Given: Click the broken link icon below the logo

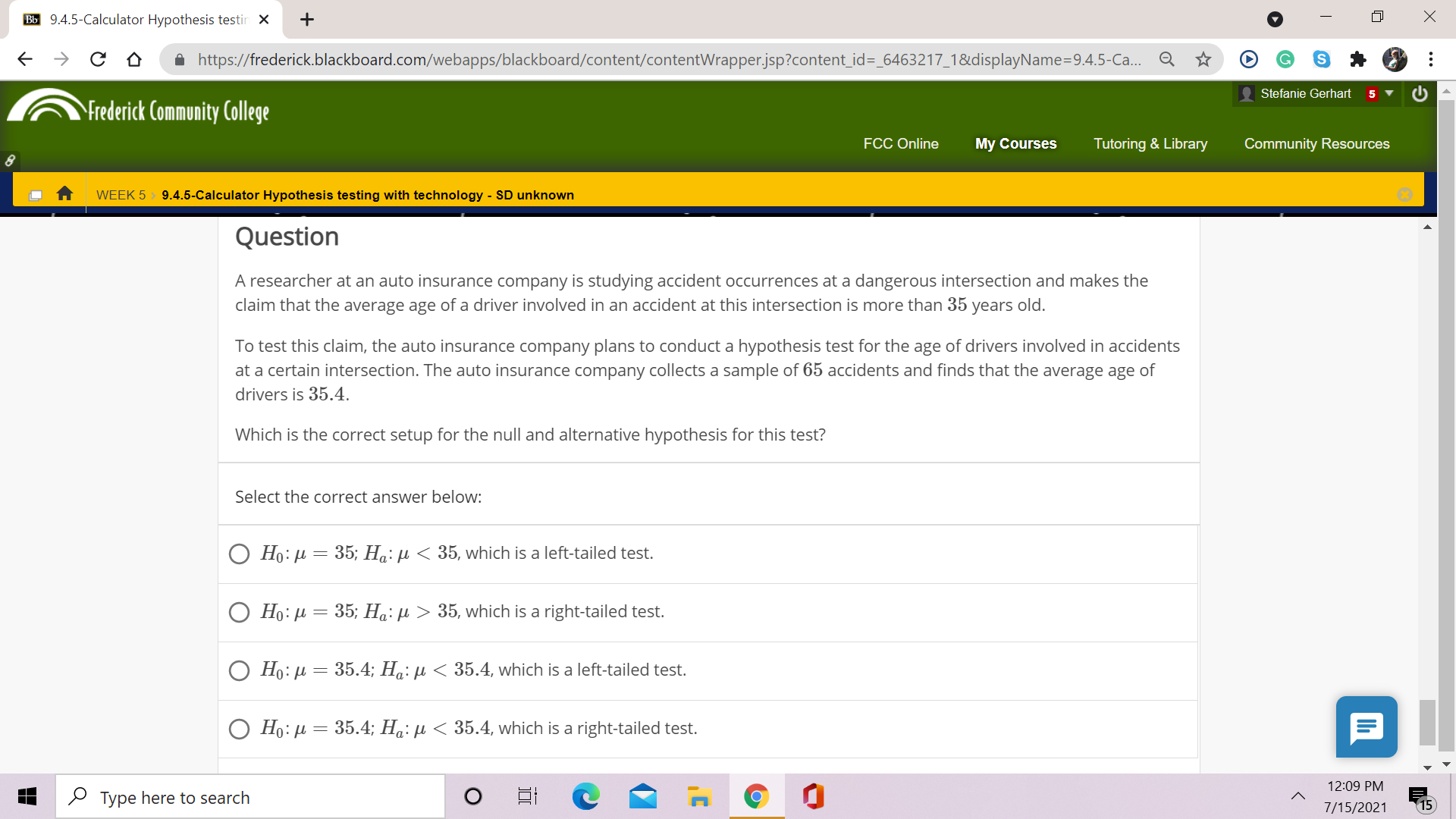Looking at the screenshot, I should pyautogui.click(x=10, y=160).
